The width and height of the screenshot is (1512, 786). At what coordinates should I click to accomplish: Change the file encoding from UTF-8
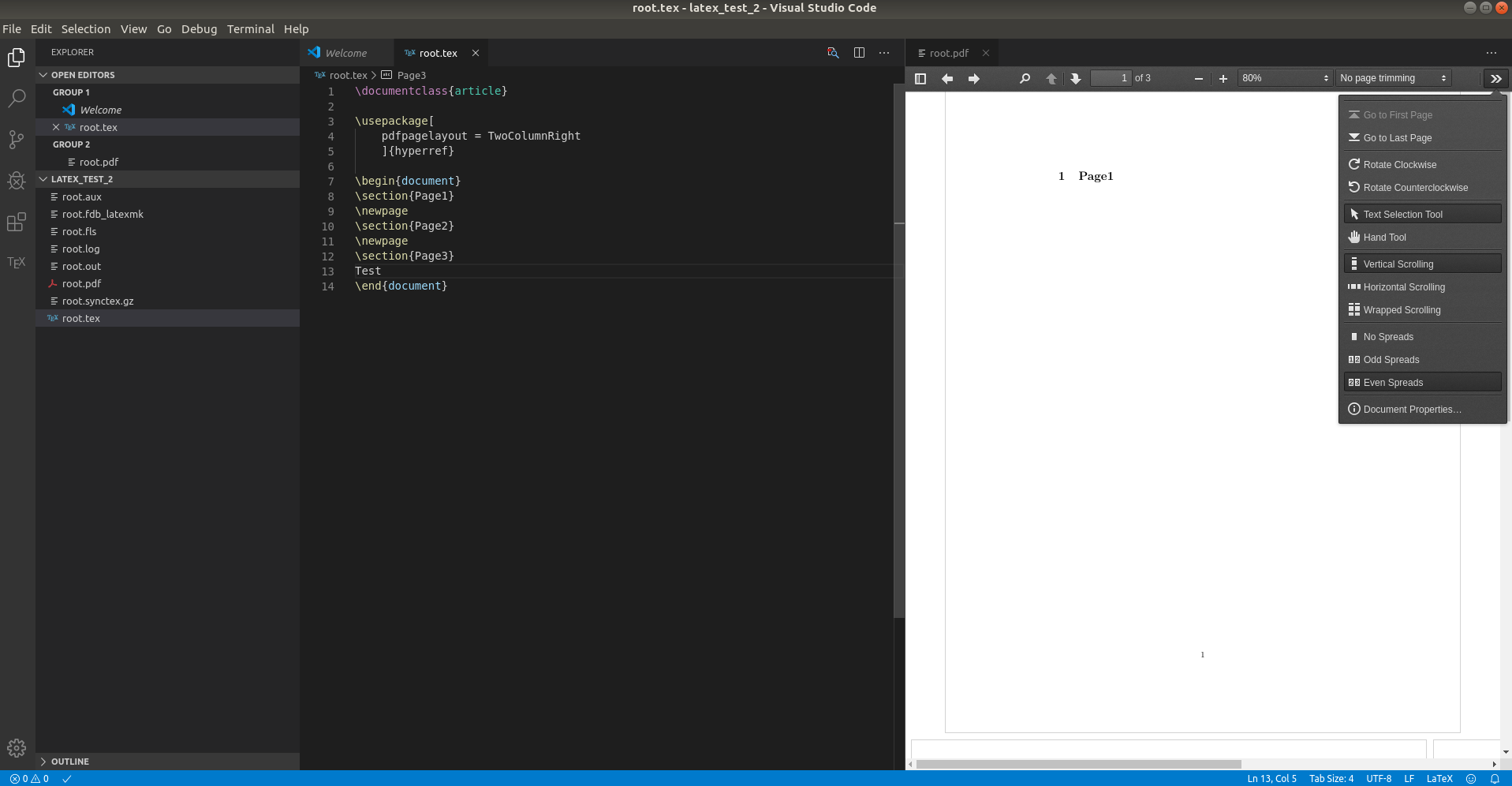(1379, 778)
